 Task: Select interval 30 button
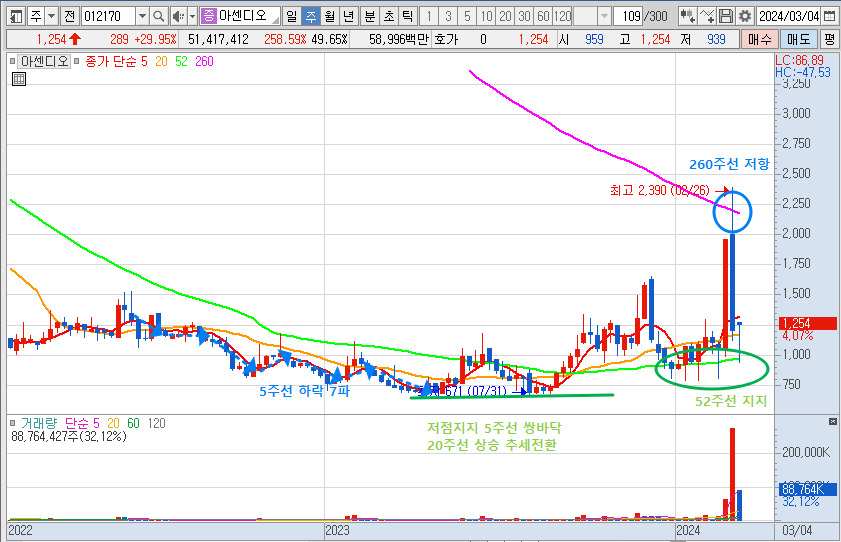pos(525,16)
